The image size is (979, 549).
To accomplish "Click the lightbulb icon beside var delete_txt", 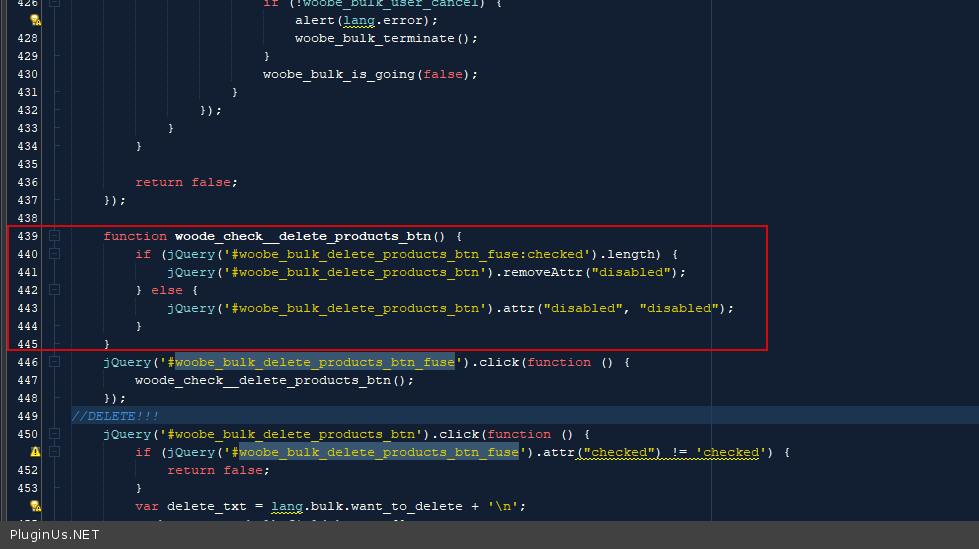I will click(x=34, y=506).
